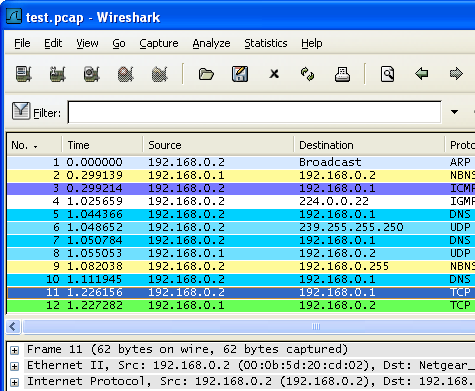Image resolution: width=475 pixels, height=391 pixels.
Task: Click the find packet magnifier icon
Action: point(387,74)
